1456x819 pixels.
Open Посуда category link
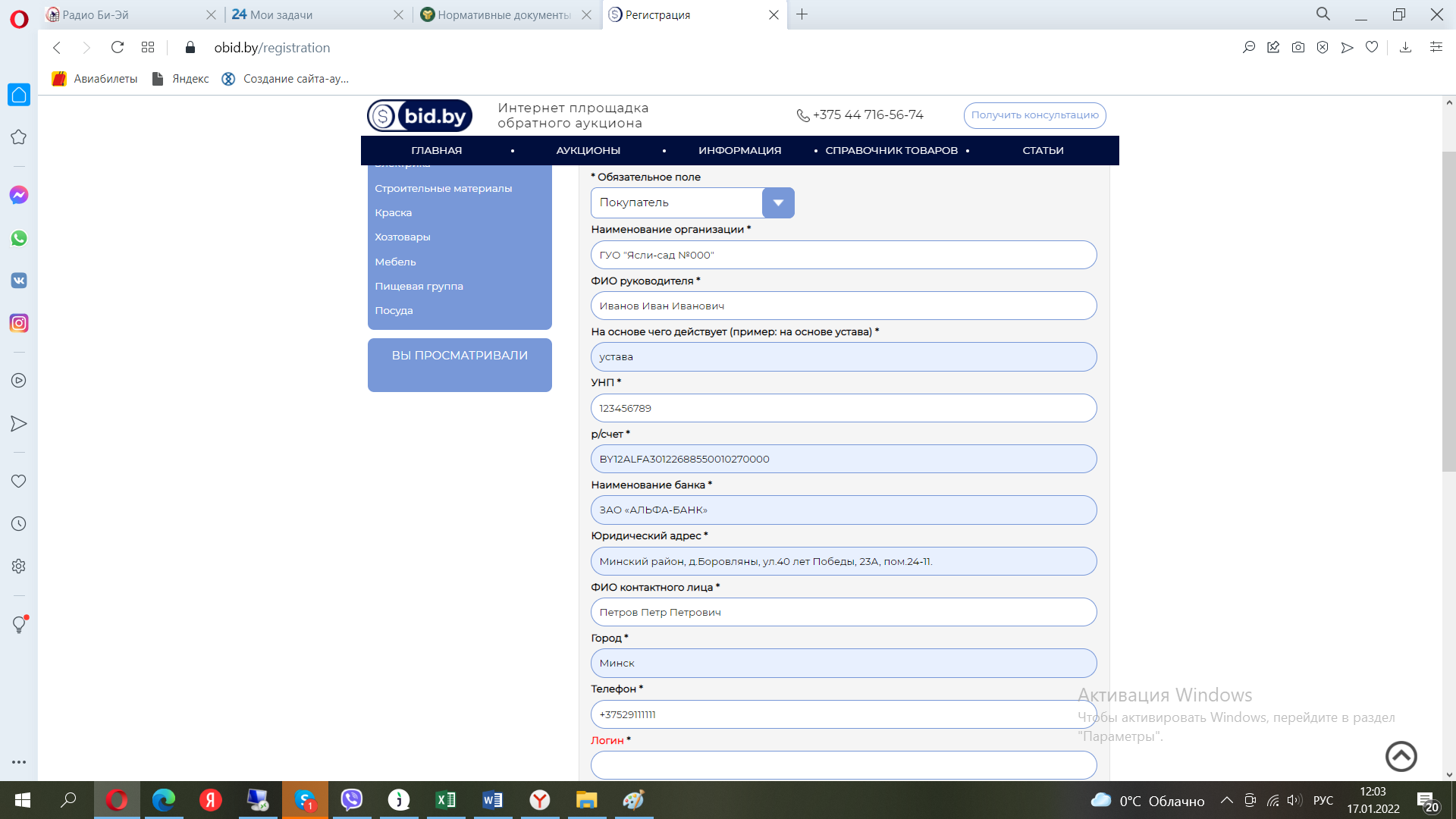pyautogui.click(x=394, y=310)
